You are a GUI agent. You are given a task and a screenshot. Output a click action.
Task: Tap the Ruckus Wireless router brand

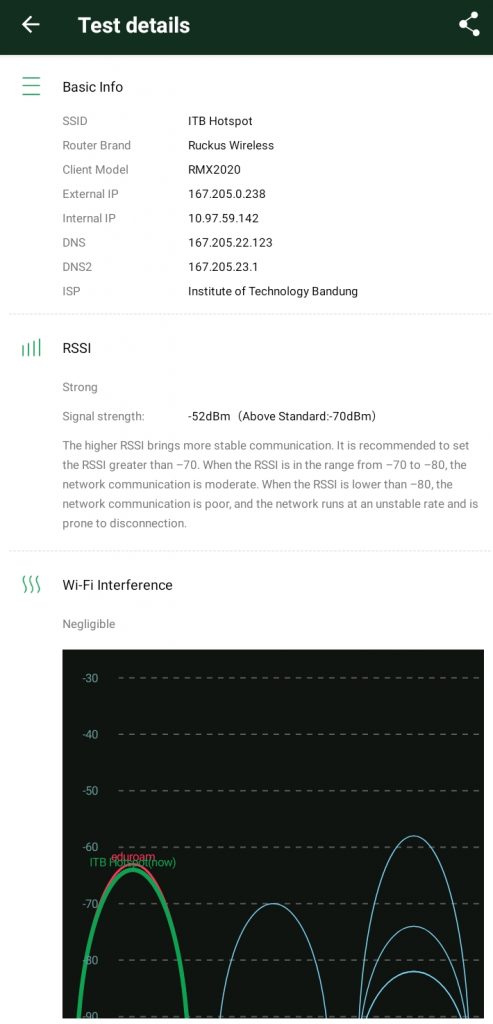231,145
